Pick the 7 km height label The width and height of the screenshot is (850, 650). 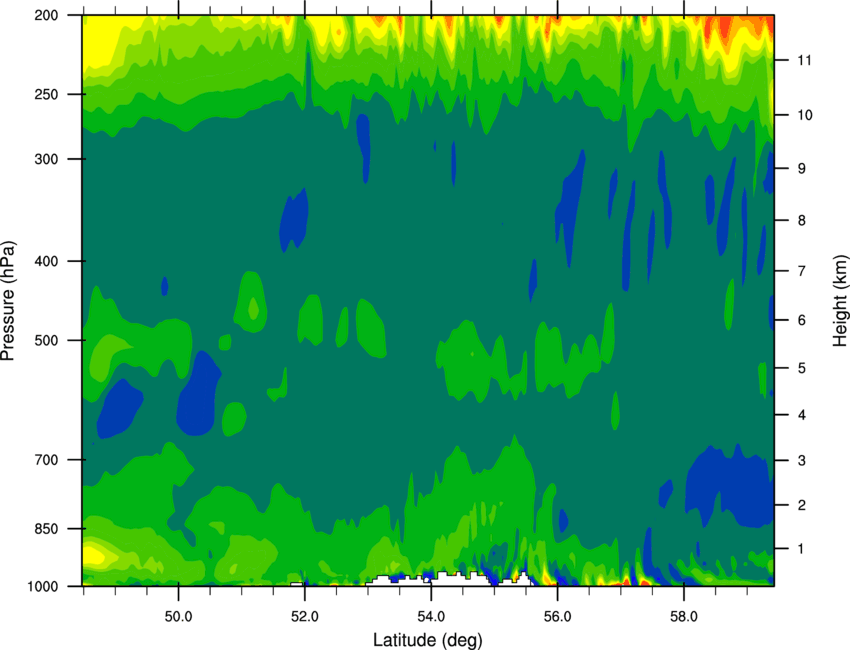801,271
